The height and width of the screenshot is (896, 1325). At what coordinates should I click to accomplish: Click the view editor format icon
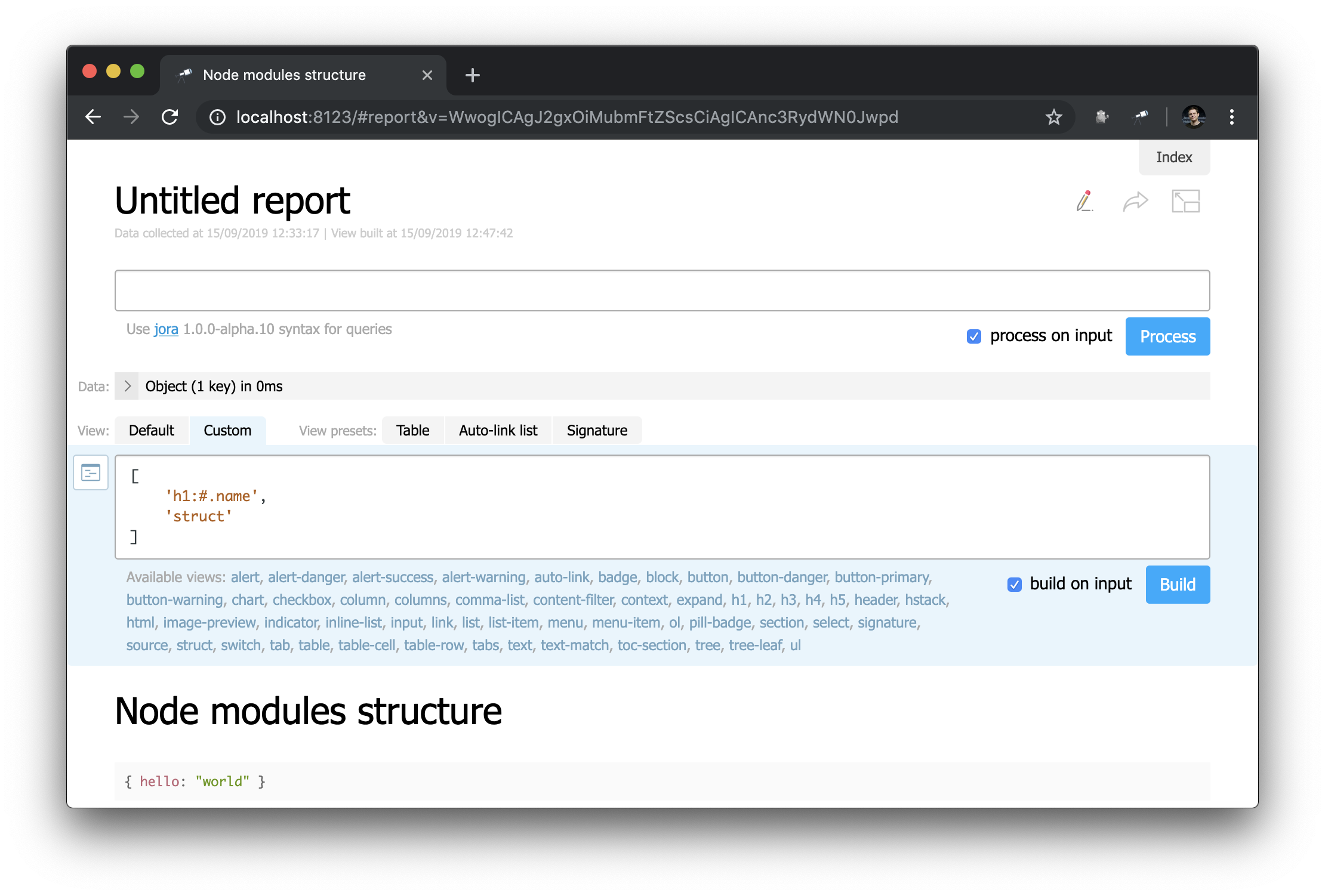tap(91, 473)
